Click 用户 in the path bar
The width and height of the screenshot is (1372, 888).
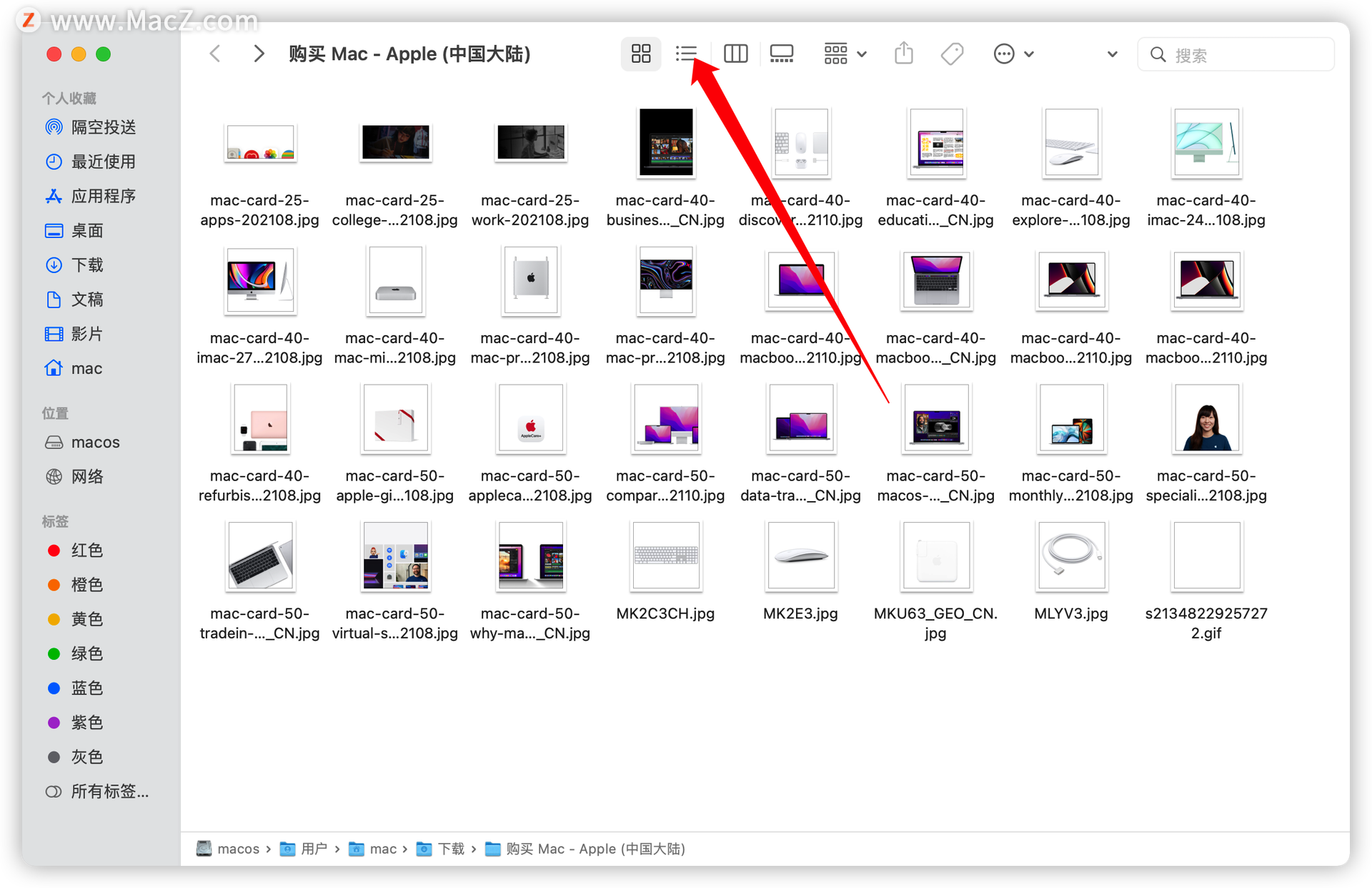(x=303, y=849)
